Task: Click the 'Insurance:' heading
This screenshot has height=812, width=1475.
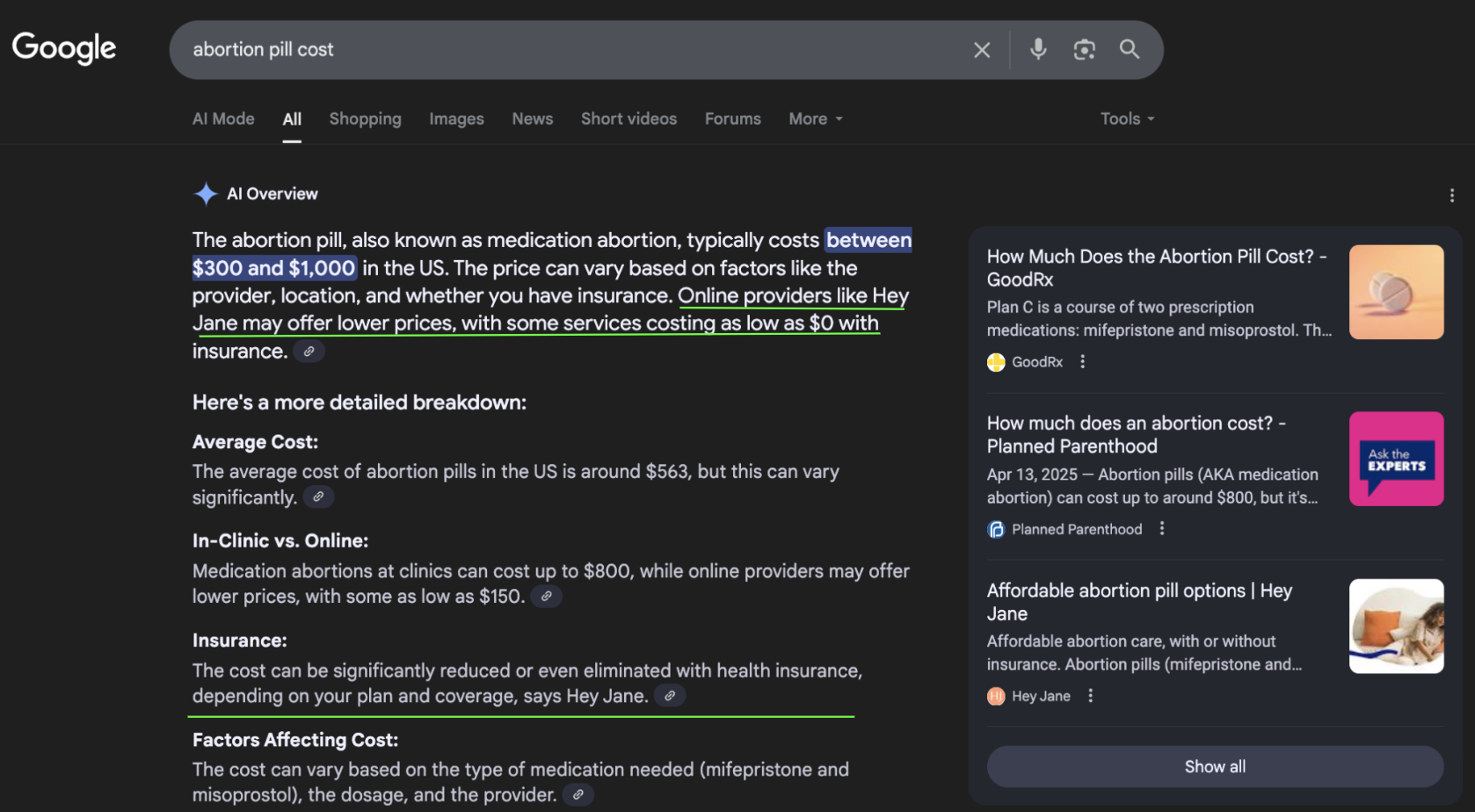Action: [240, 641]
